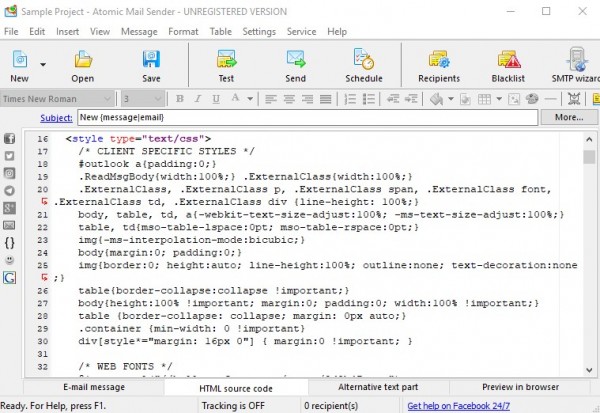This screenshot has width=600, height=413.
Task: Expand the table dropdown arrow
Action: point(499,99)
